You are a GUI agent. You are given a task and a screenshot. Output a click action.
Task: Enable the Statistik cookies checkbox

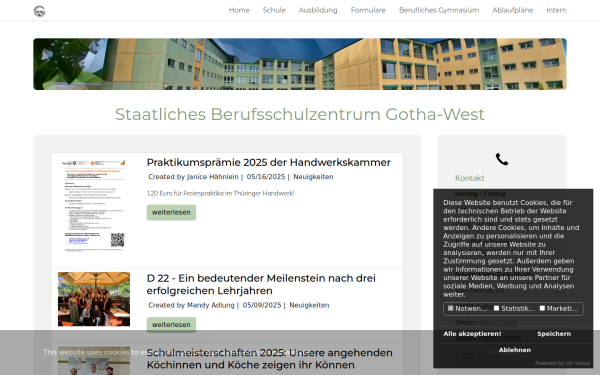point(496,308)
